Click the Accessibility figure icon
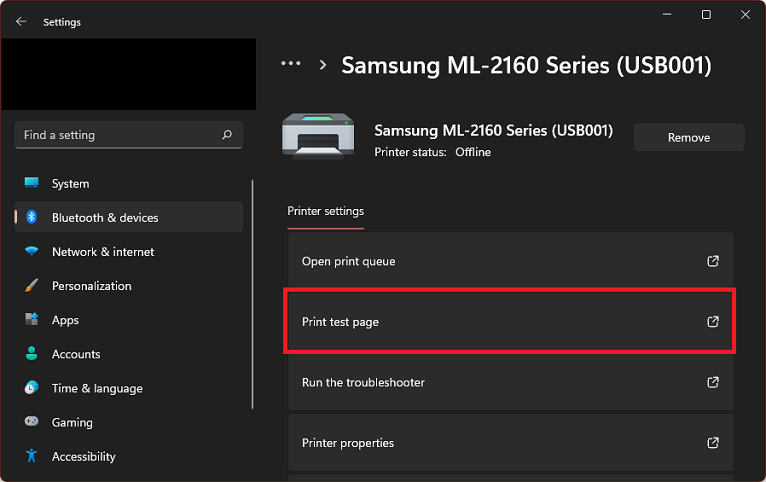 [x=32, y=456]
